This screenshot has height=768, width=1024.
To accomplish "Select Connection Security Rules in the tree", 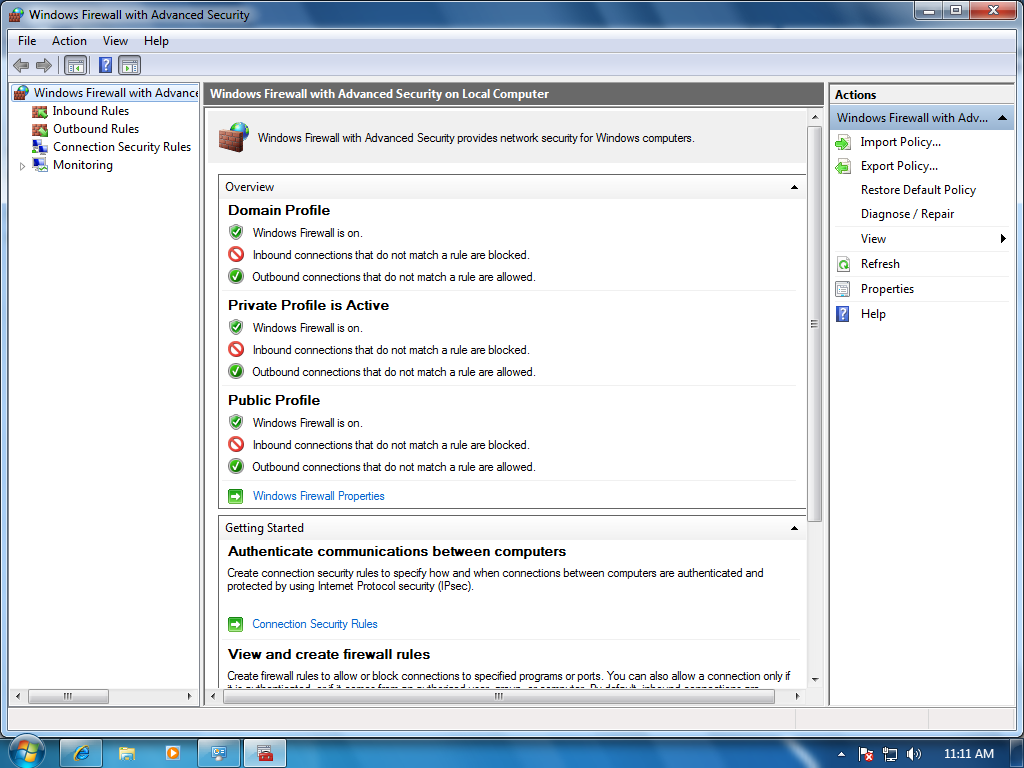I will 122,147.
